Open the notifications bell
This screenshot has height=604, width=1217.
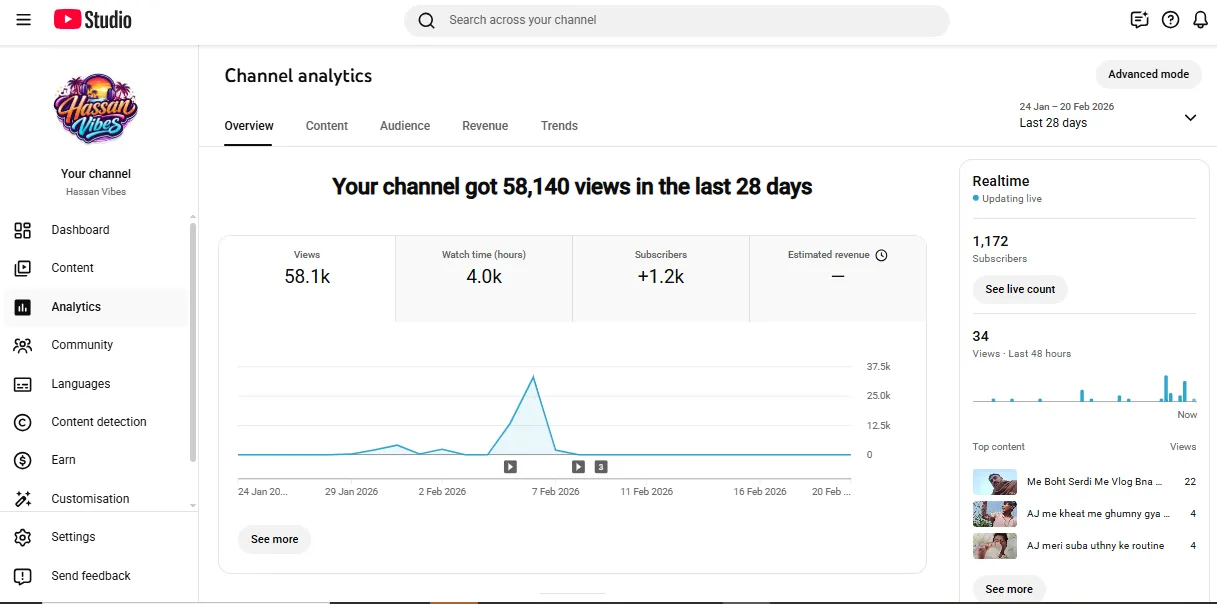point(1201,20)
